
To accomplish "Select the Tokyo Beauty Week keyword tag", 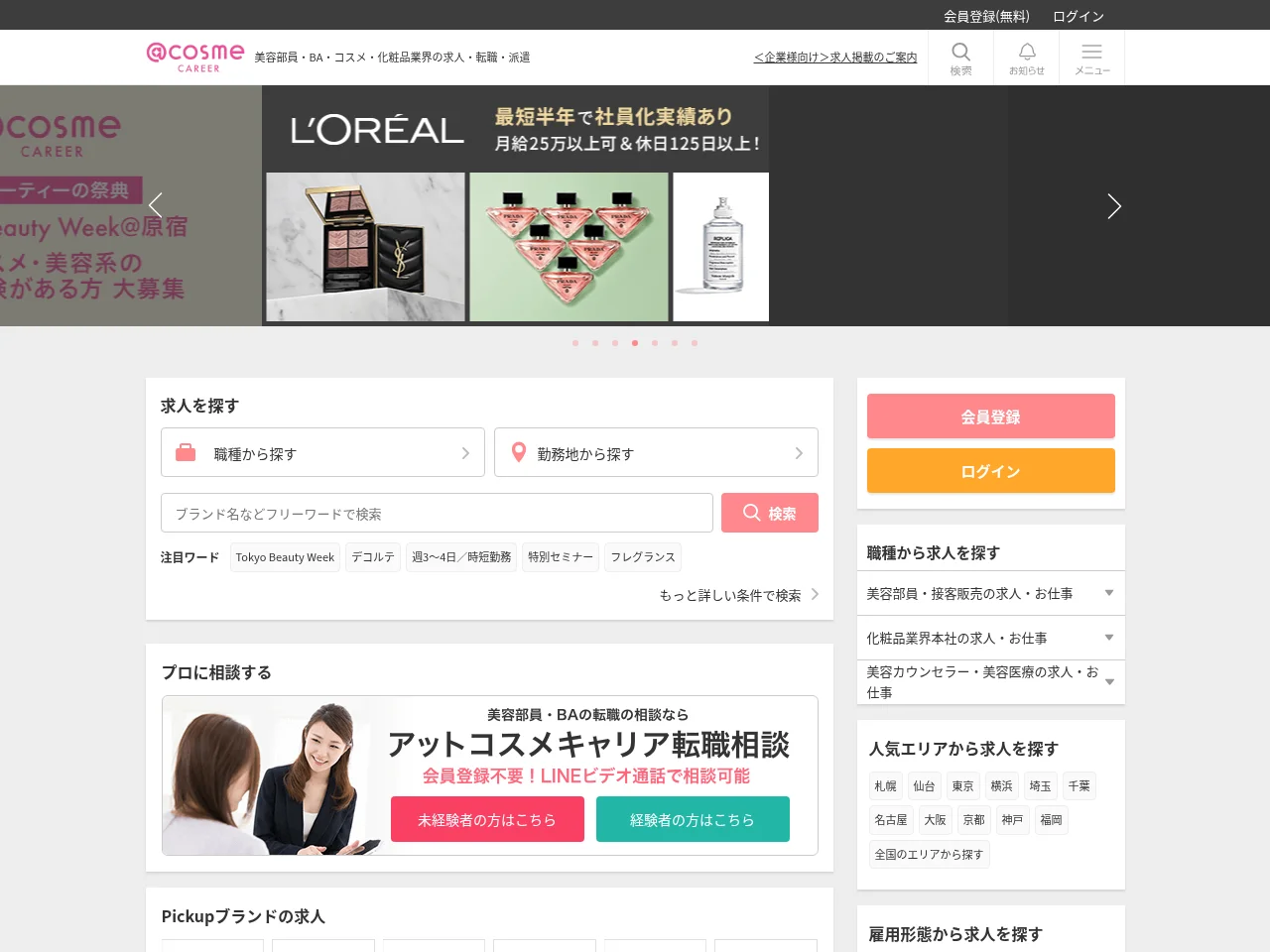I will coord(285,557).
